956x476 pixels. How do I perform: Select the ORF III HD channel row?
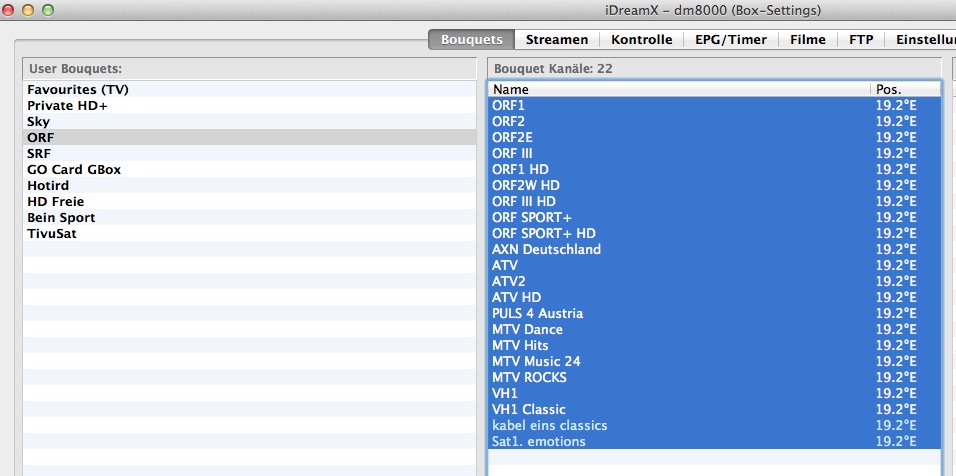[715, 201]
